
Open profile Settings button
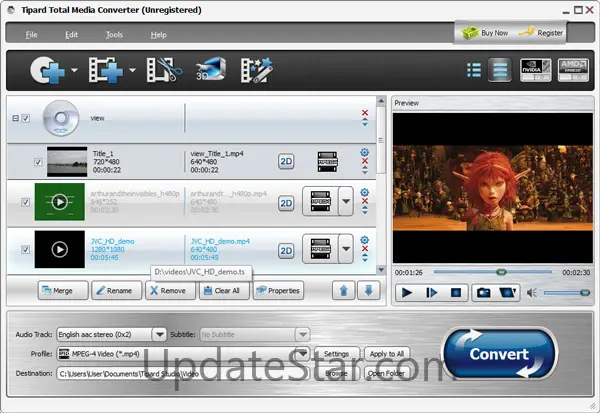336,354
